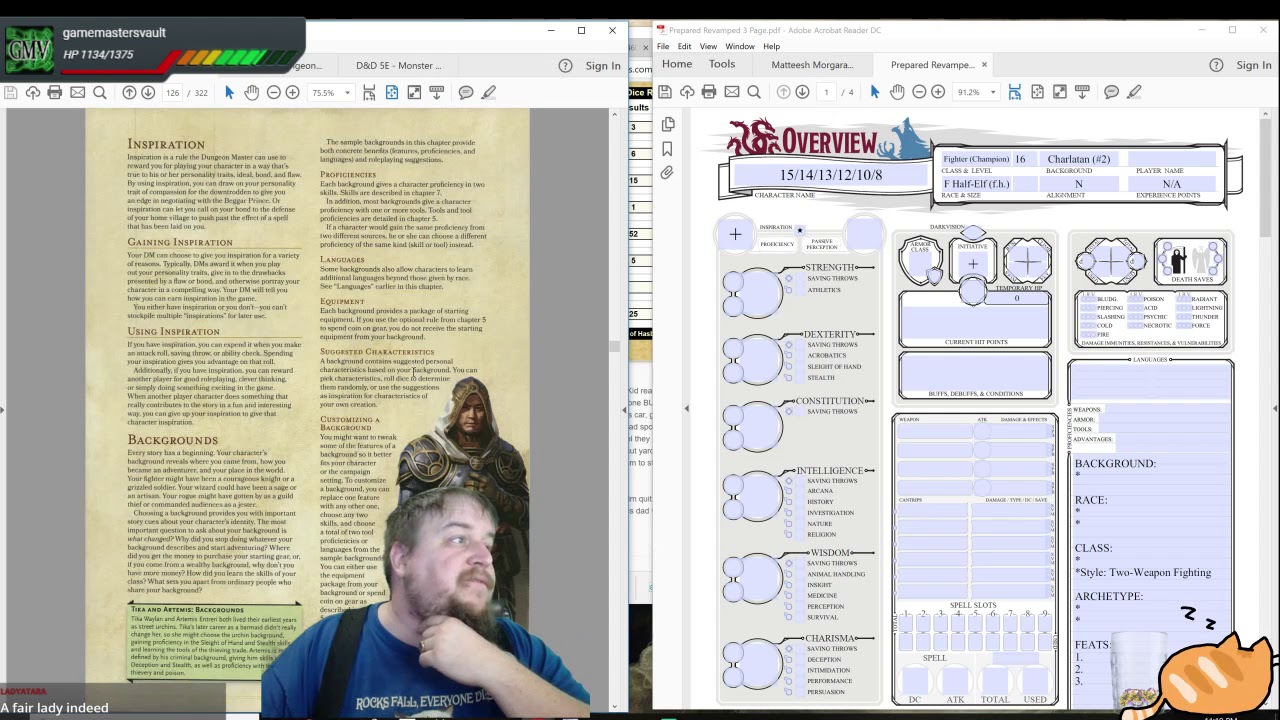Open the View menu
Image resolution: width=1280 pixels, height=720 pixels.
[708, 46]
